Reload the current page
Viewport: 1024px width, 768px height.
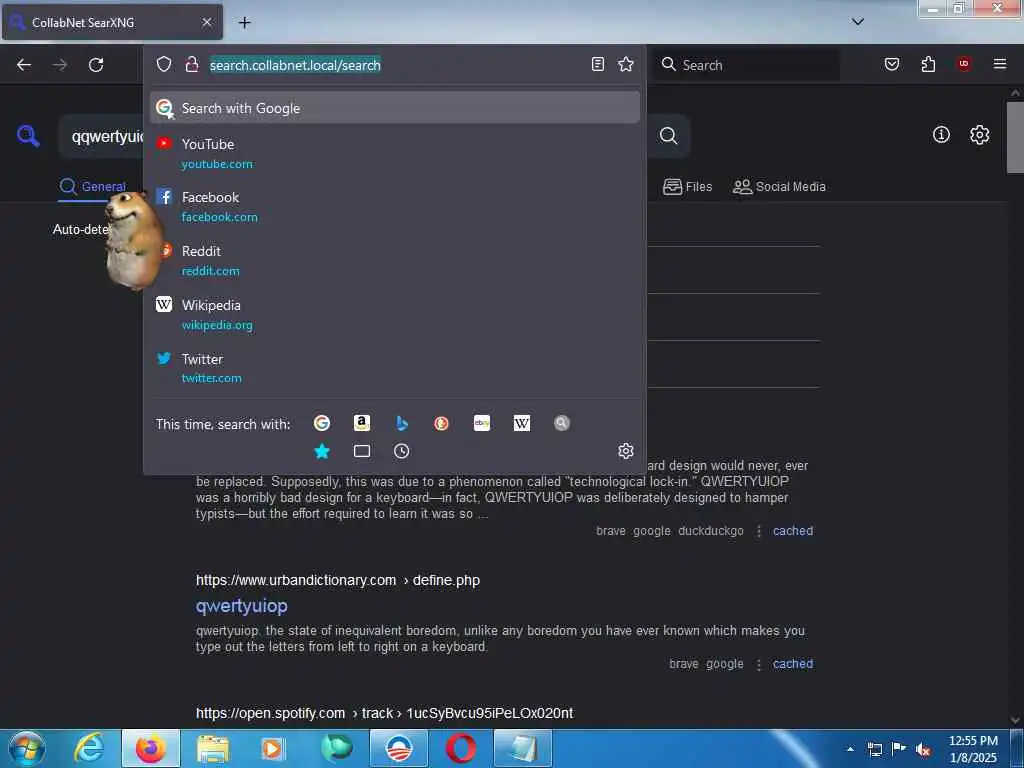point(96,65)
